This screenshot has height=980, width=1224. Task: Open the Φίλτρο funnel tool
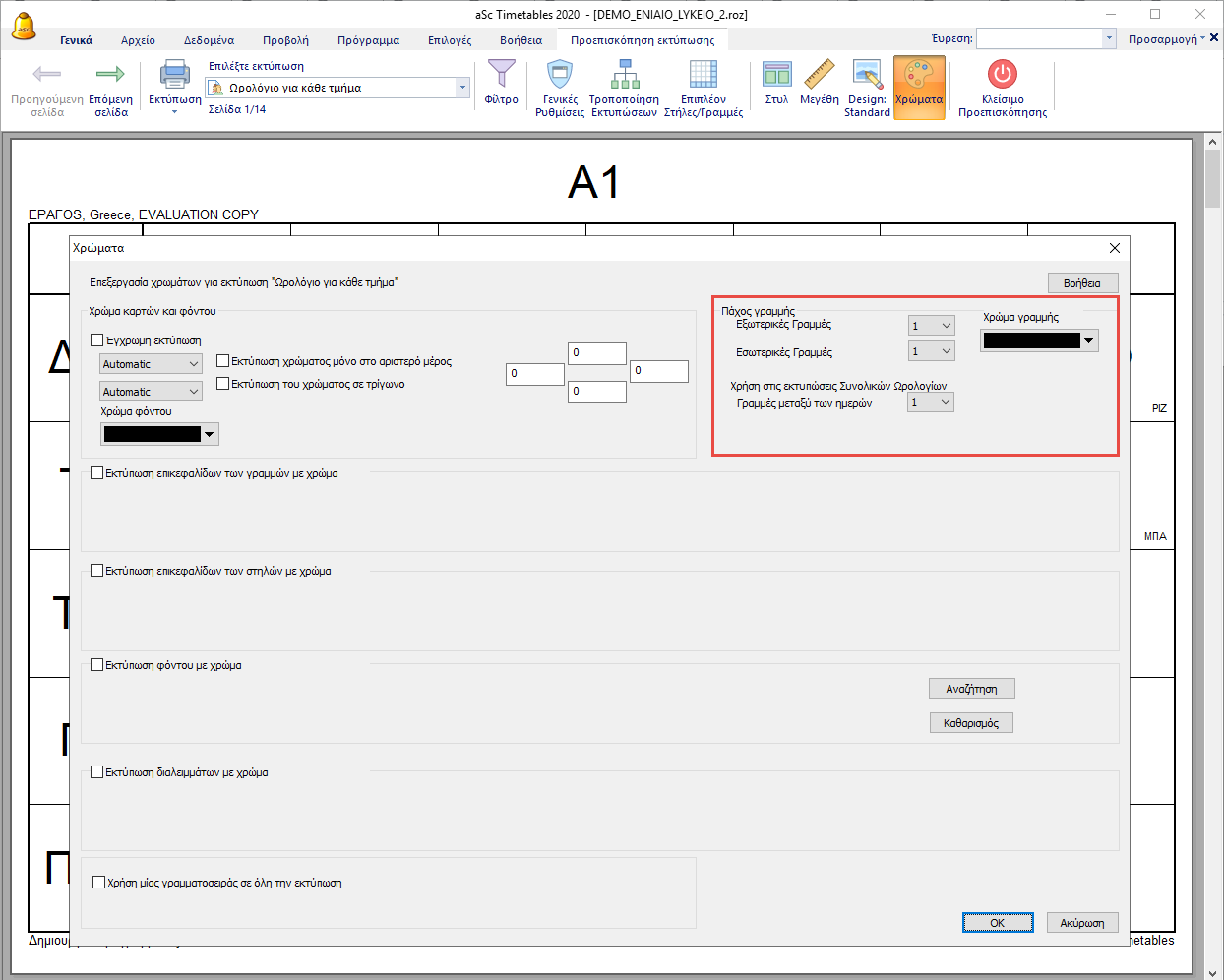[501, 75]
